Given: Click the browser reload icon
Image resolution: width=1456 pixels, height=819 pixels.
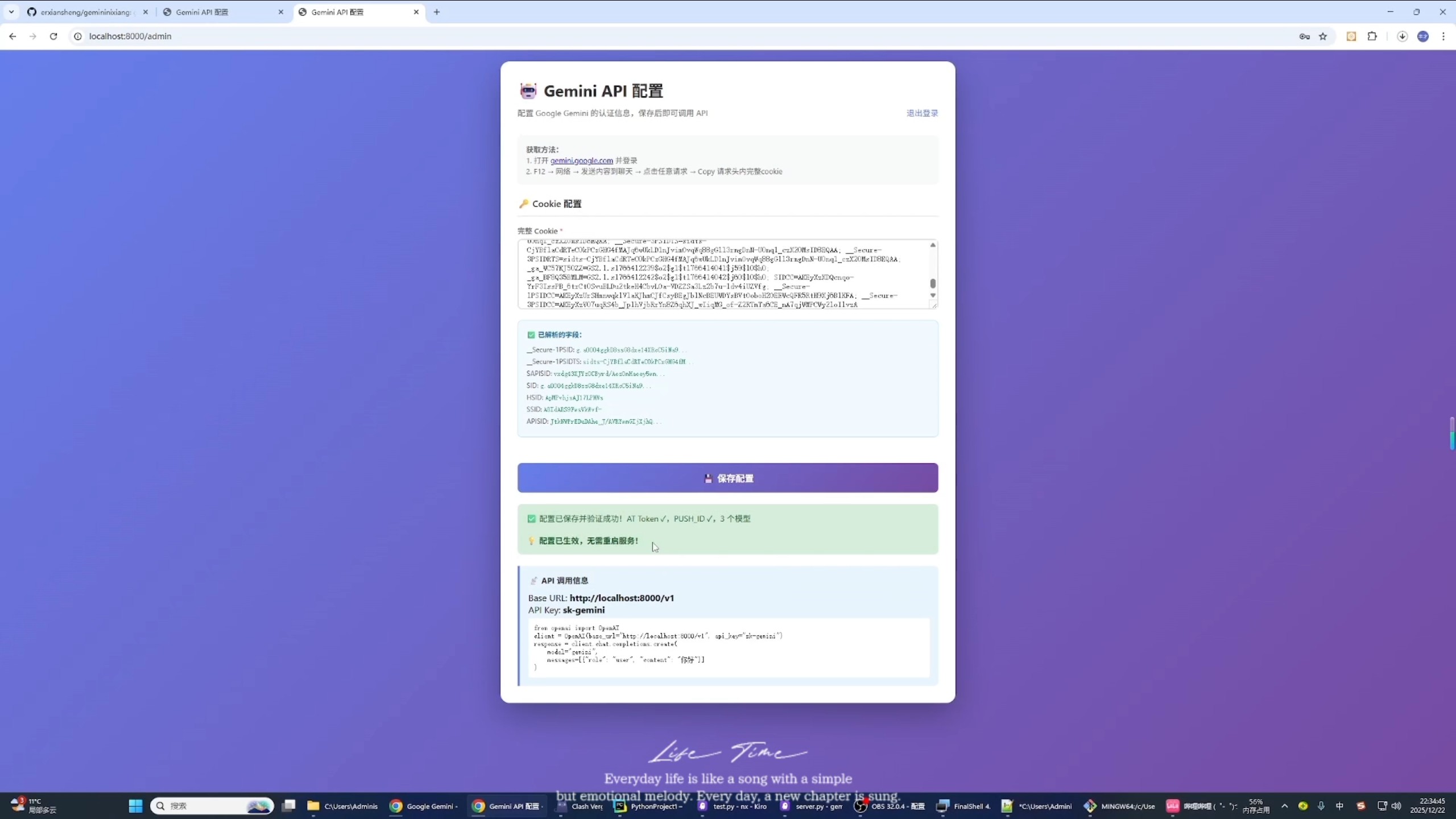Looking at the screenshot, I should [x=53, y=36].
